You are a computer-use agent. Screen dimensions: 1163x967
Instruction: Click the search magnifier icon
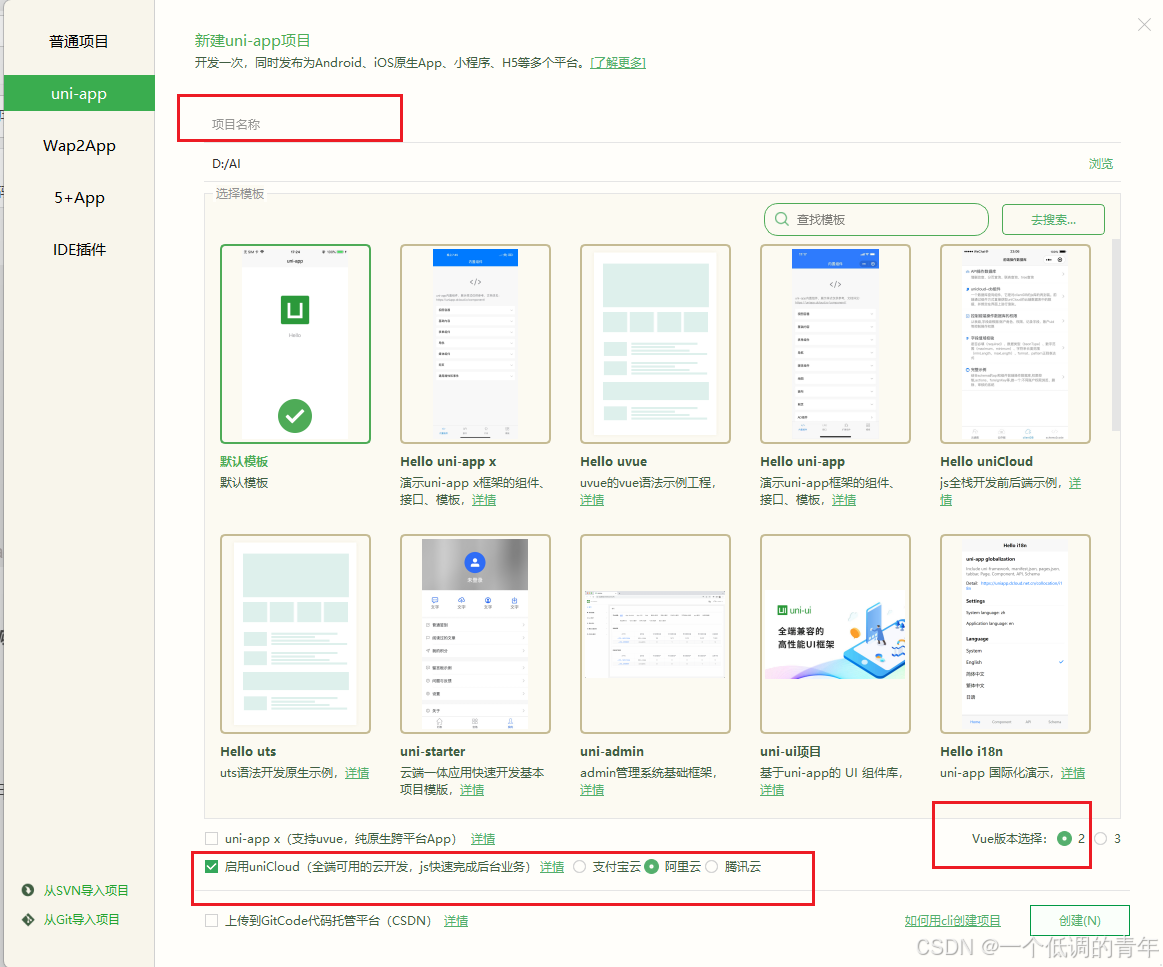point(781,220)
